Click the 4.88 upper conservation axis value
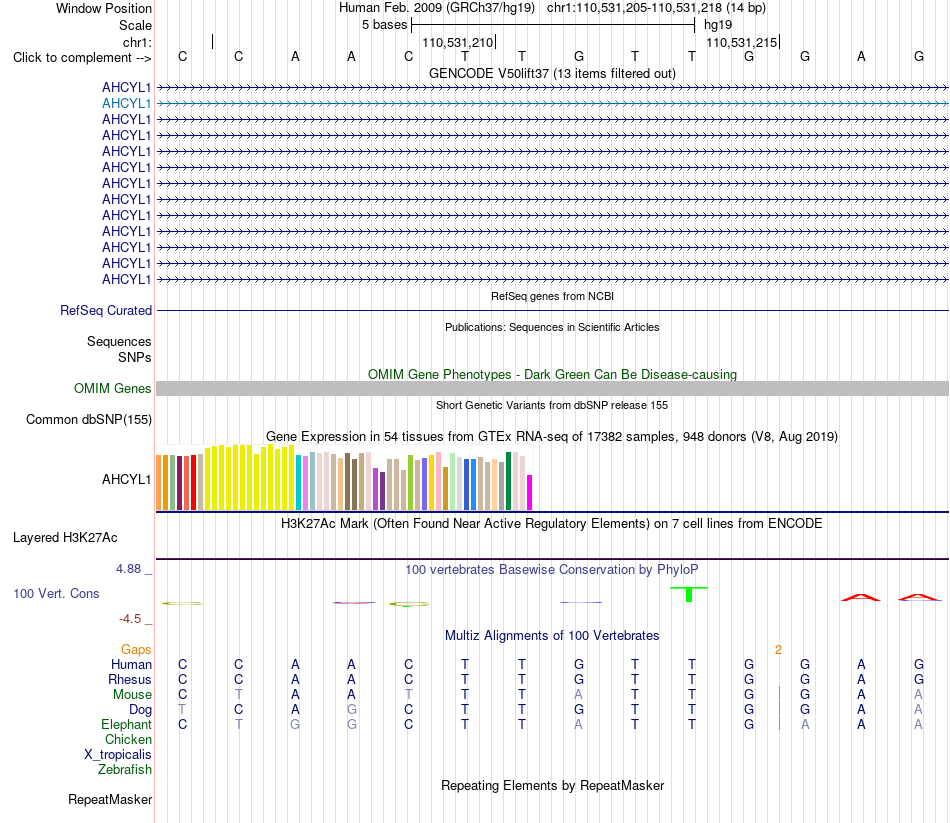The image size is (950, 823). point(128,569)
